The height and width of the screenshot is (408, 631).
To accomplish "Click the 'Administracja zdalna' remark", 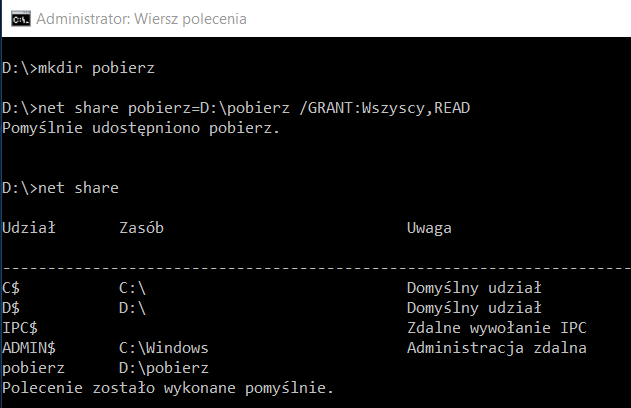I will click(497, 348).
